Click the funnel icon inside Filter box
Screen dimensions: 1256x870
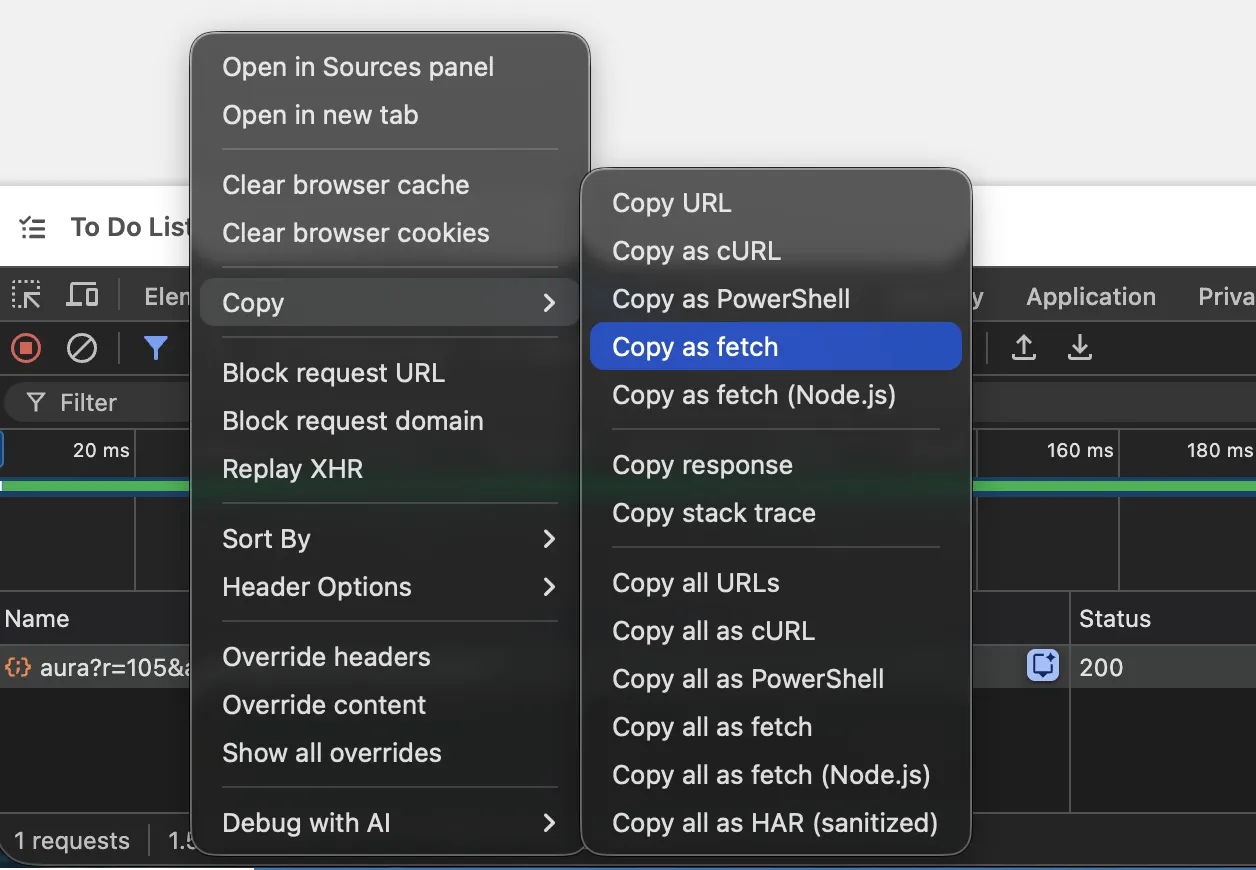coord(38,402)
